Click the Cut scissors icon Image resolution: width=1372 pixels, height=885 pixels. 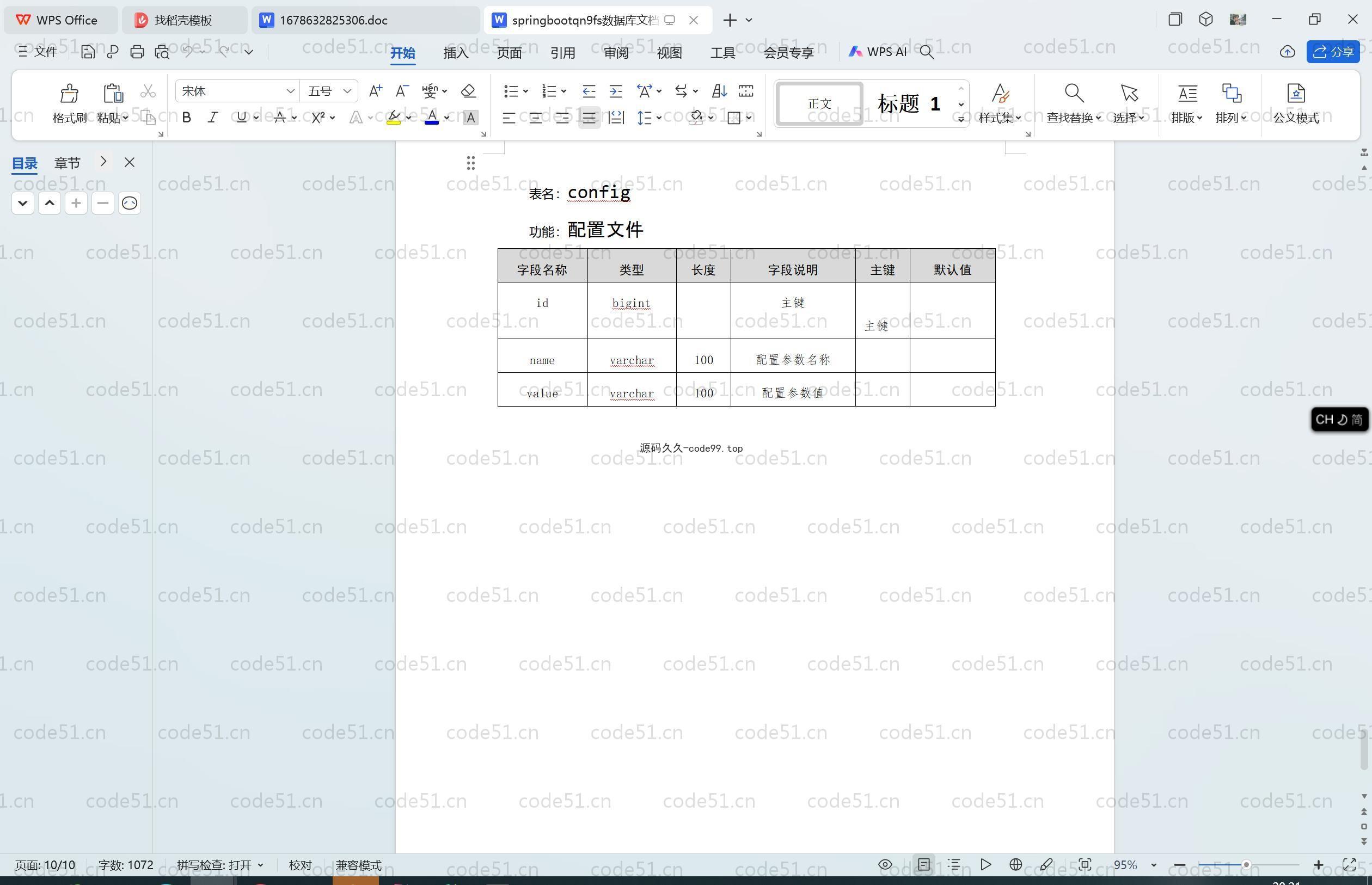(x=148, y=91)
